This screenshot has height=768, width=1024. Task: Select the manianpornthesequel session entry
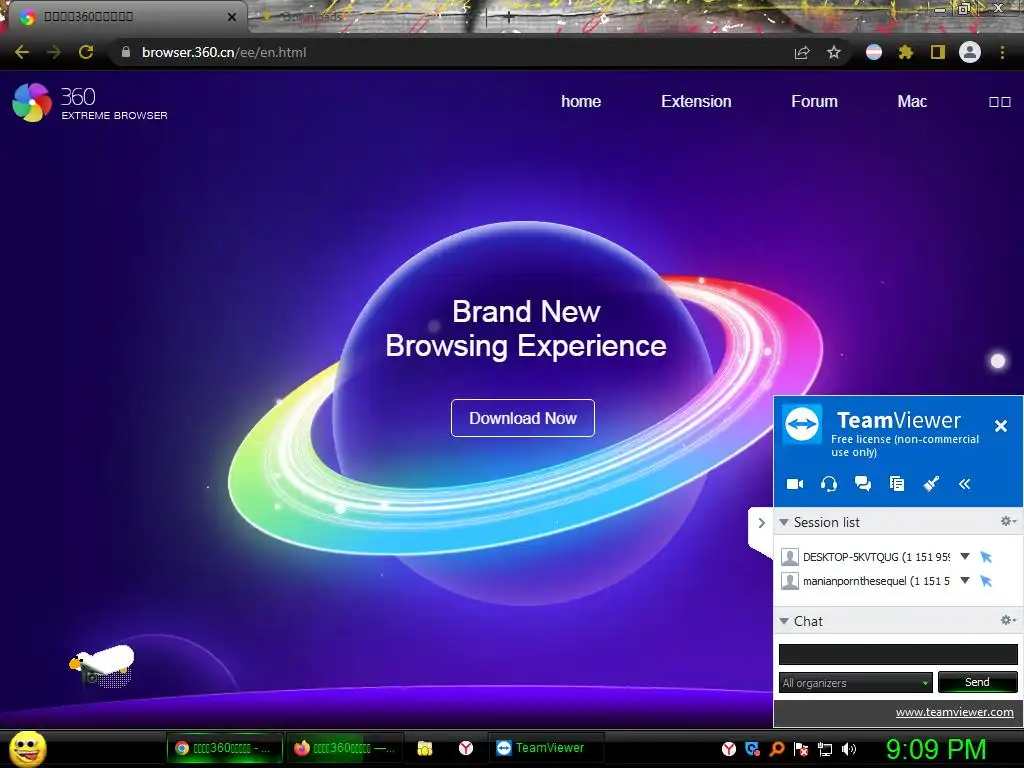876,581
